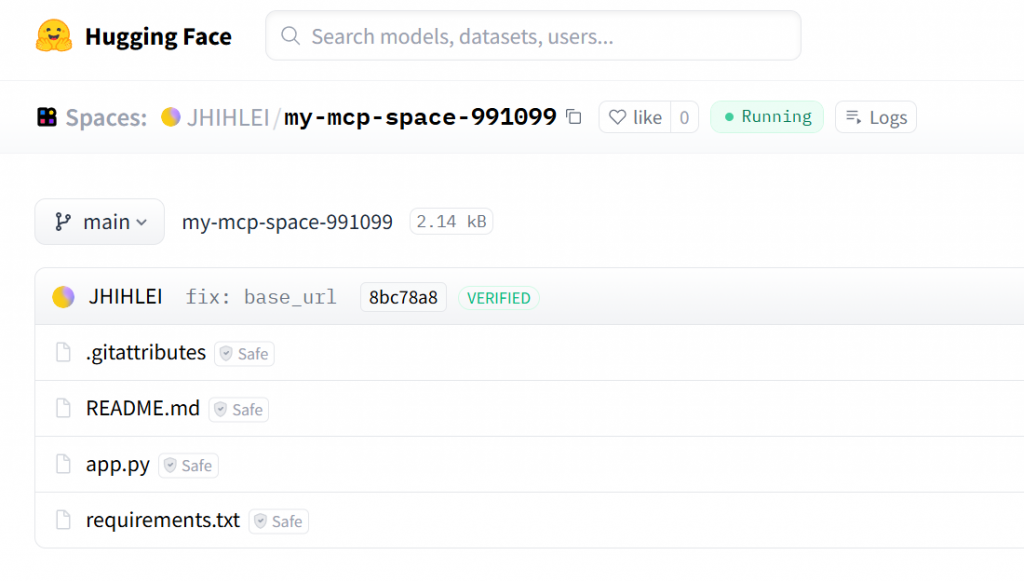Open the JHIHLEI profile link in header
Screen dimensions: 1024x582
[228, 118]
